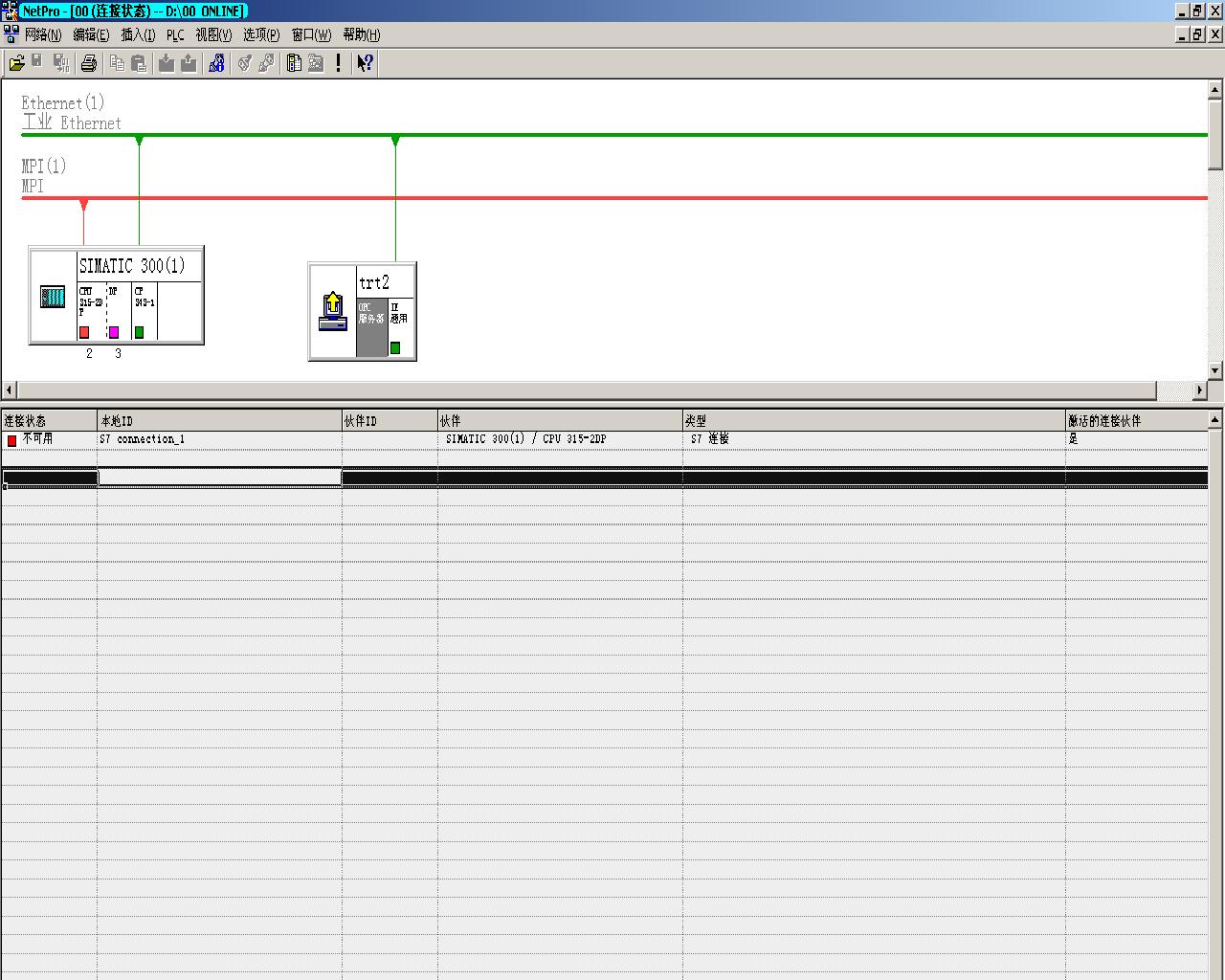Image resolution: width=1225 pixels, height=980 pixels.
Task: Open the 插入(I) menu
Action: pos(138,35)
